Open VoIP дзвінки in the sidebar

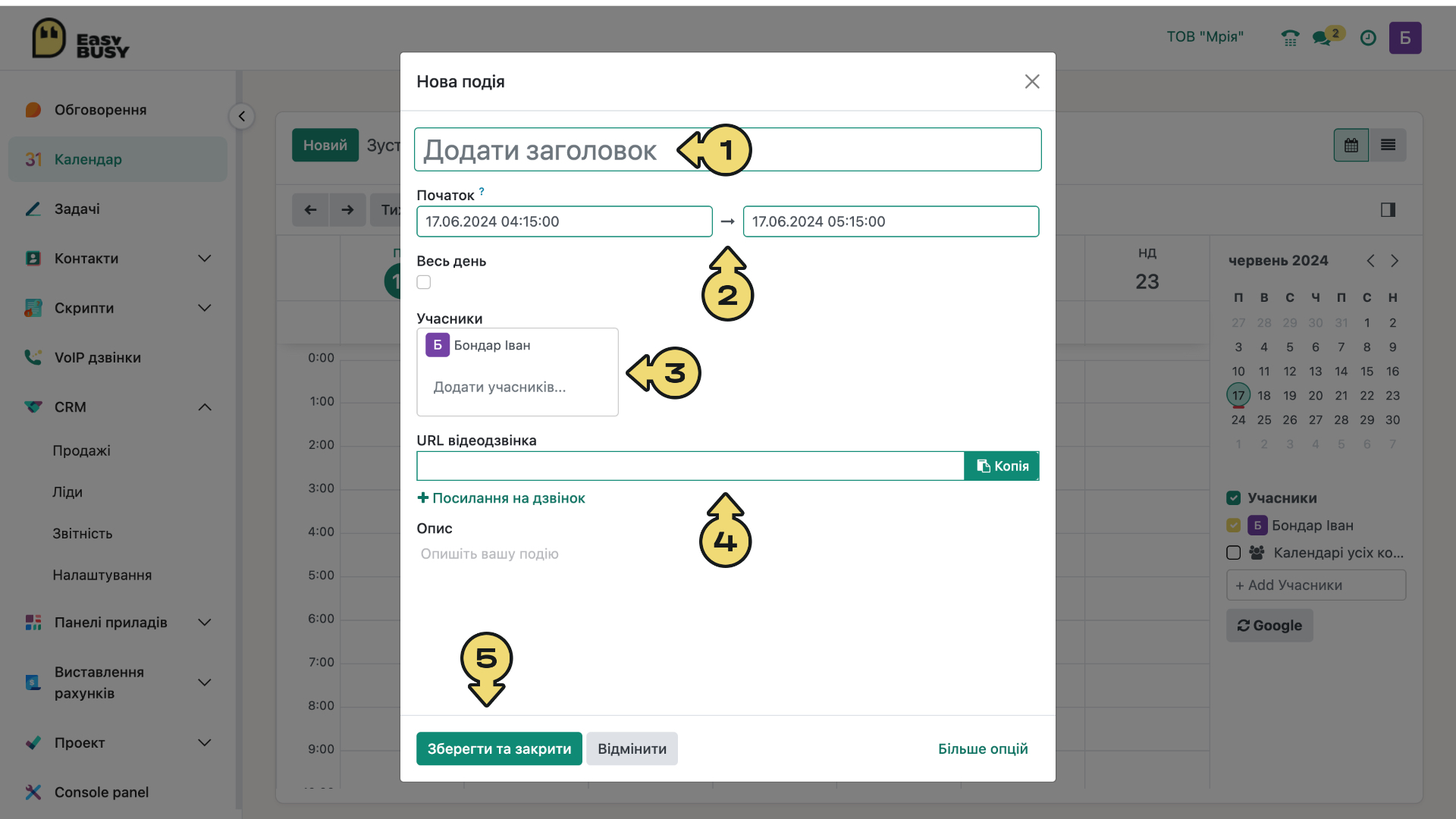[118, 358]
